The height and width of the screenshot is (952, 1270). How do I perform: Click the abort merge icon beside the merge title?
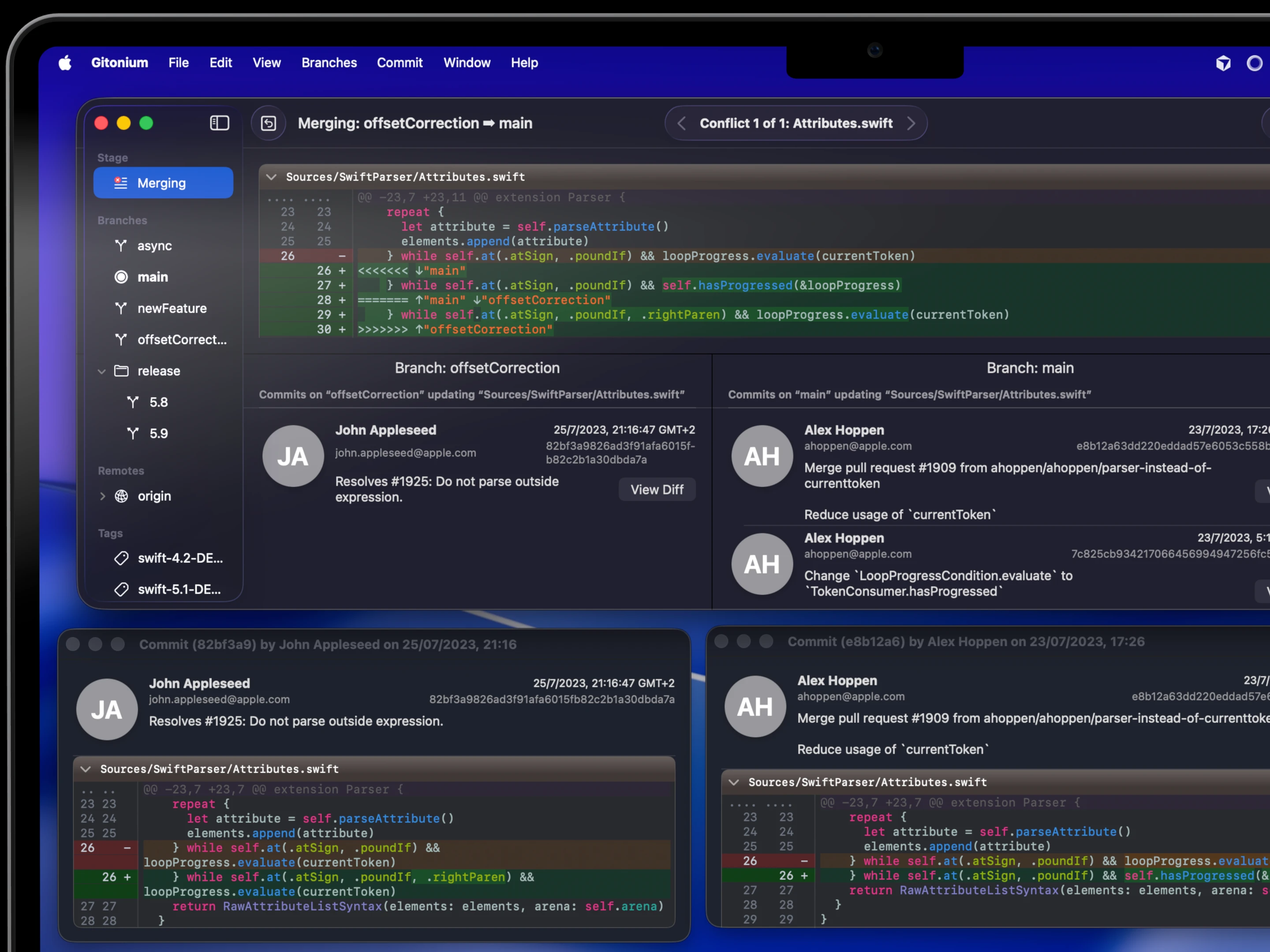(268, 123)
